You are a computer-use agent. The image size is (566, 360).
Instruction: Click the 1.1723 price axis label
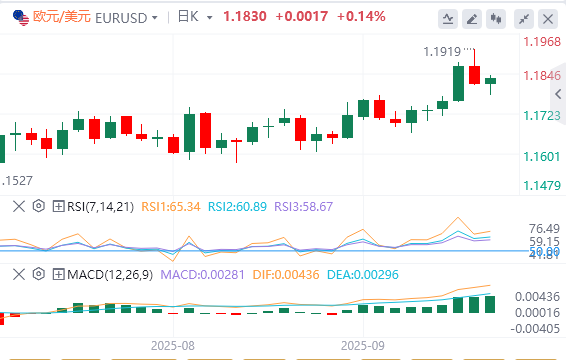coord(542,116)
